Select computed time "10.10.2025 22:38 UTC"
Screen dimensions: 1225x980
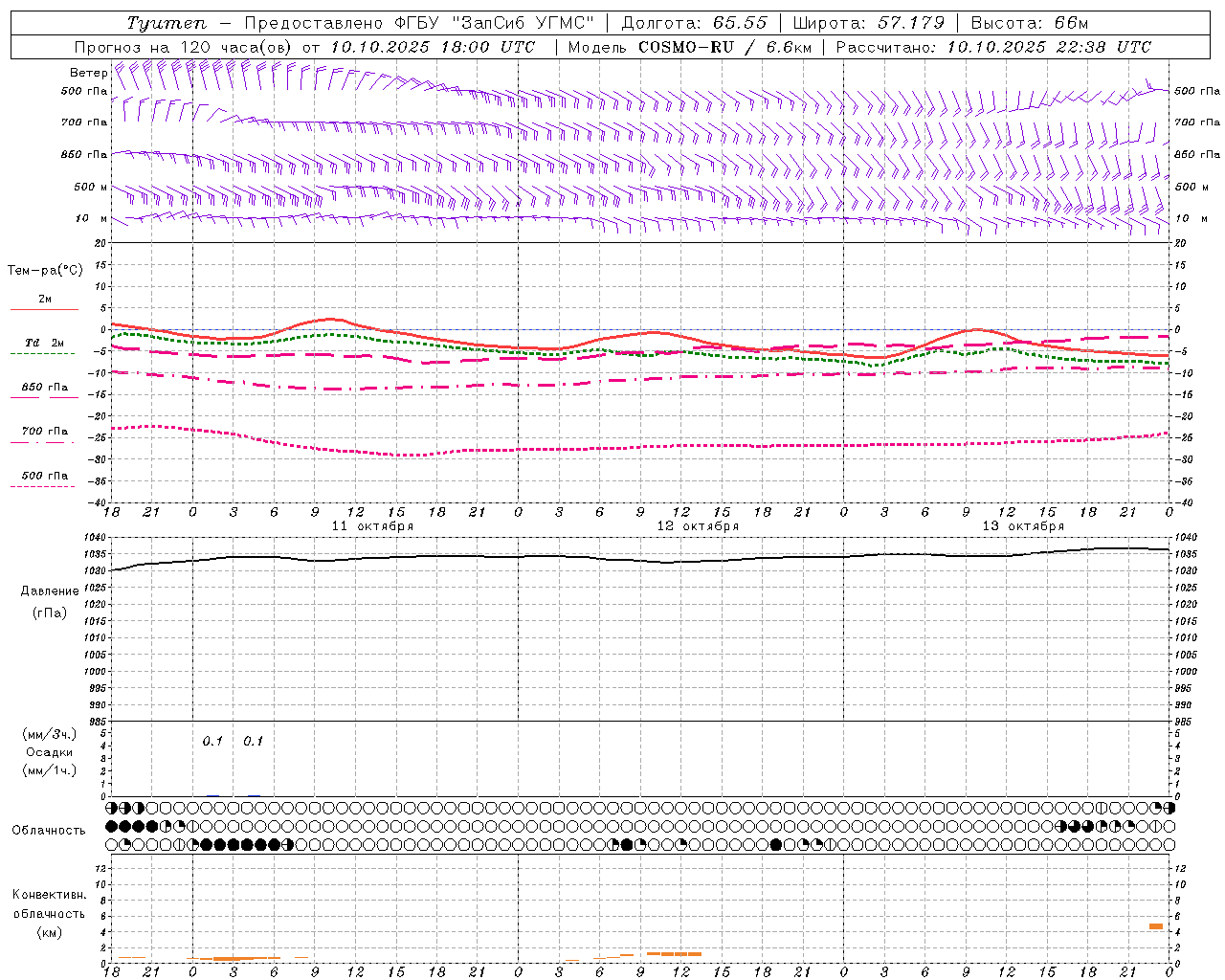pos(1049,47)
